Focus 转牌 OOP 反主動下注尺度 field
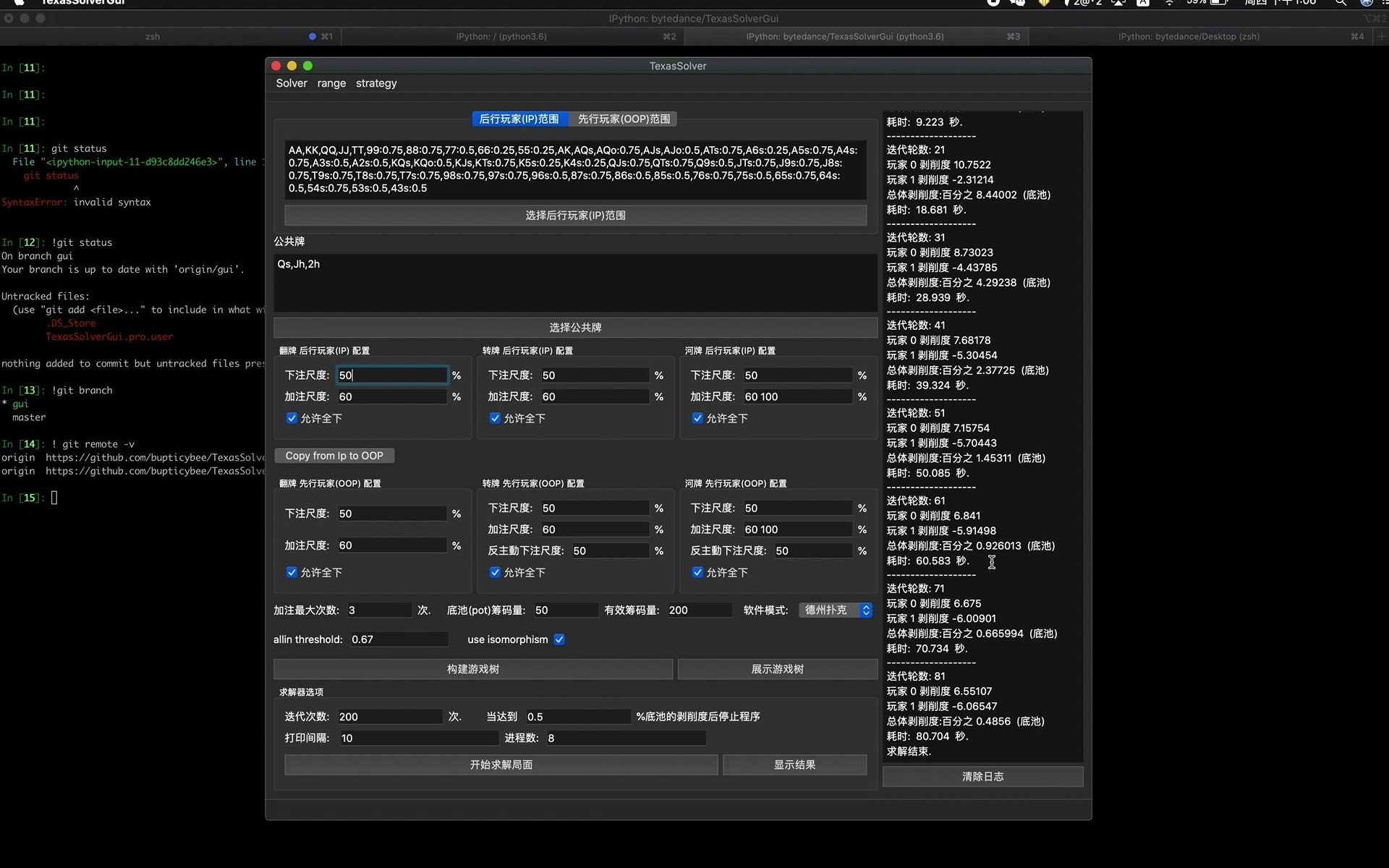The width and height of the screenshot is (1389, 868). [x=611, y=550]
